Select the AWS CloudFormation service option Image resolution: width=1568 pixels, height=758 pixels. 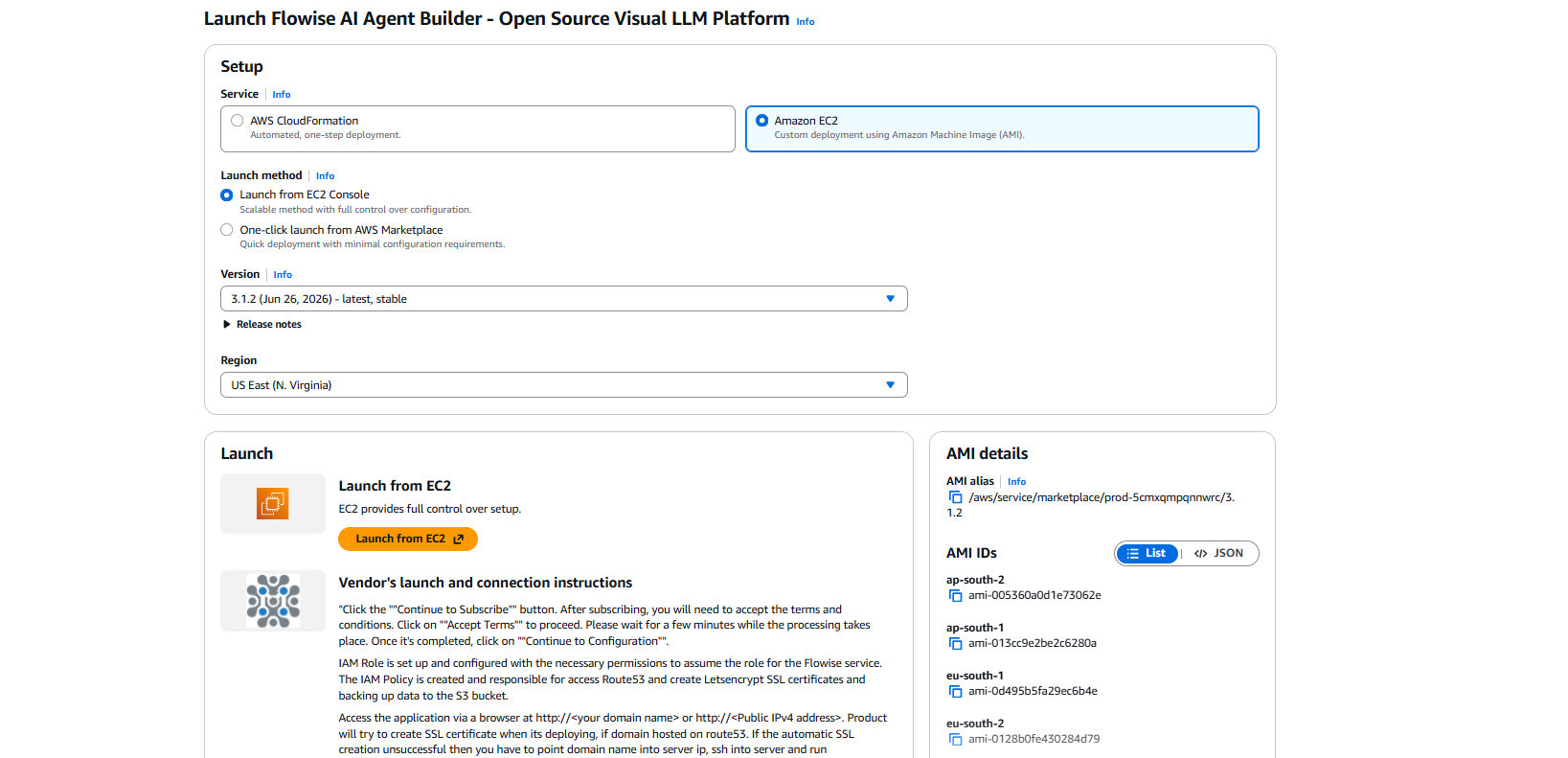[478, 128]
